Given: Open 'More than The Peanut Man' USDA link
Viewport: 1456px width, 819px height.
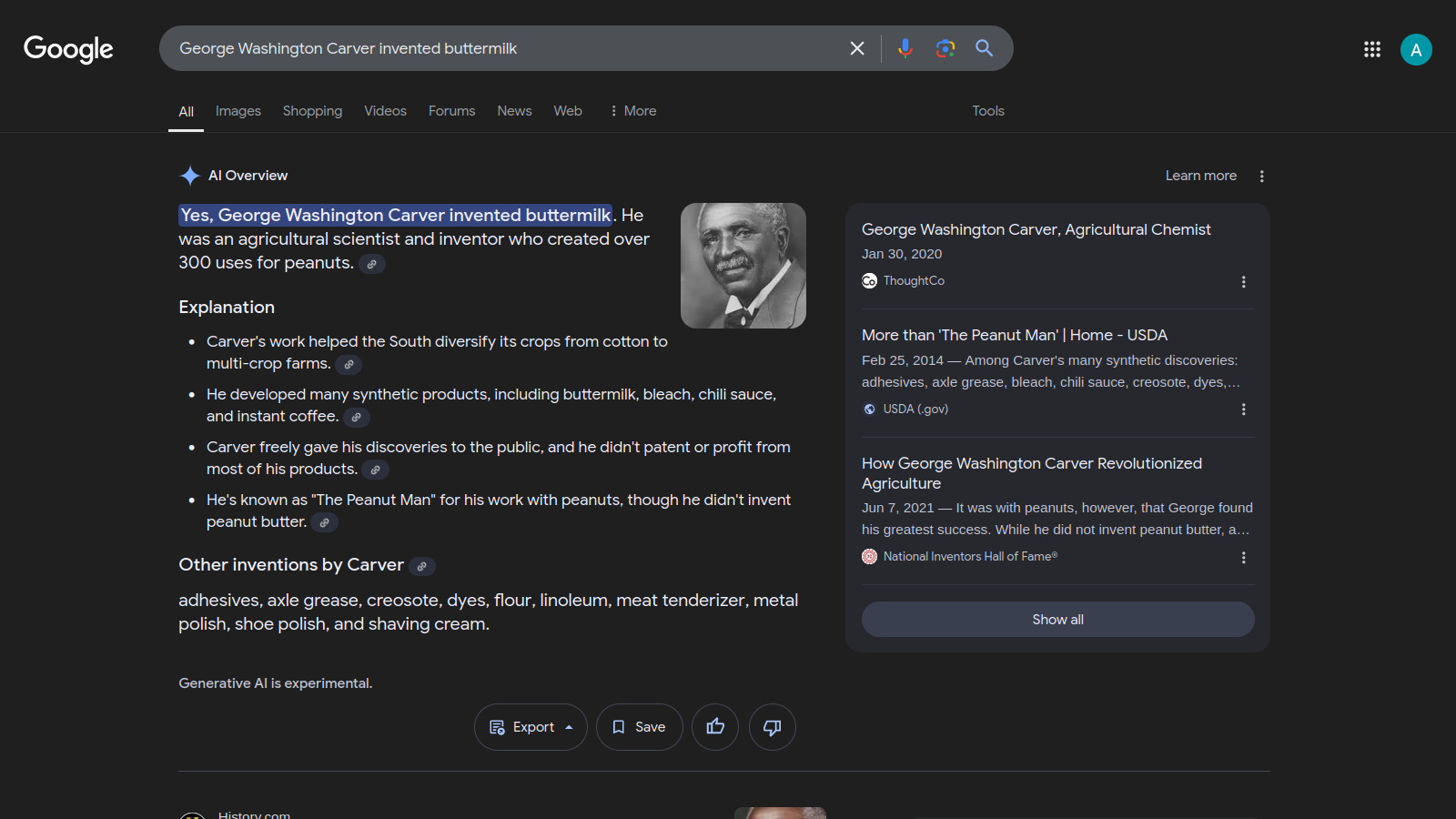Looking at the screenshot, I should 1015,335.
